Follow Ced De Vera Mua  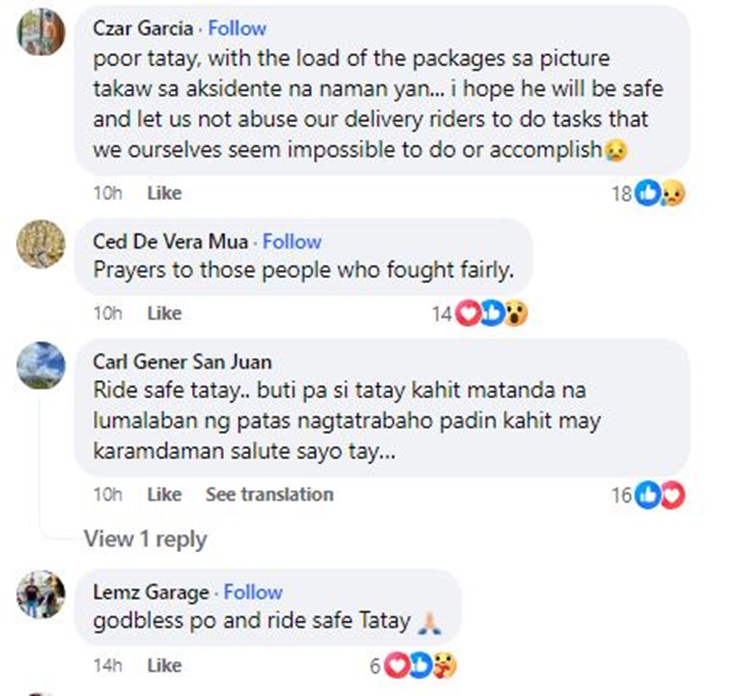point(292,242)
